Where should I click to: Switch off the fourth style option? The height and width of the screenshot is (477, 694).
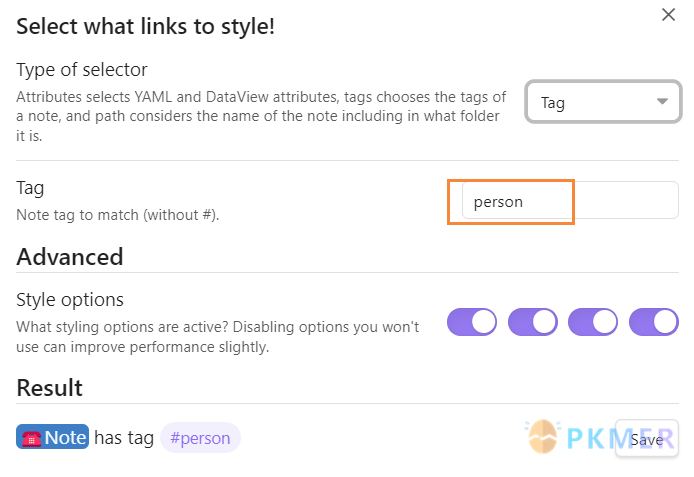coord(654,322)
